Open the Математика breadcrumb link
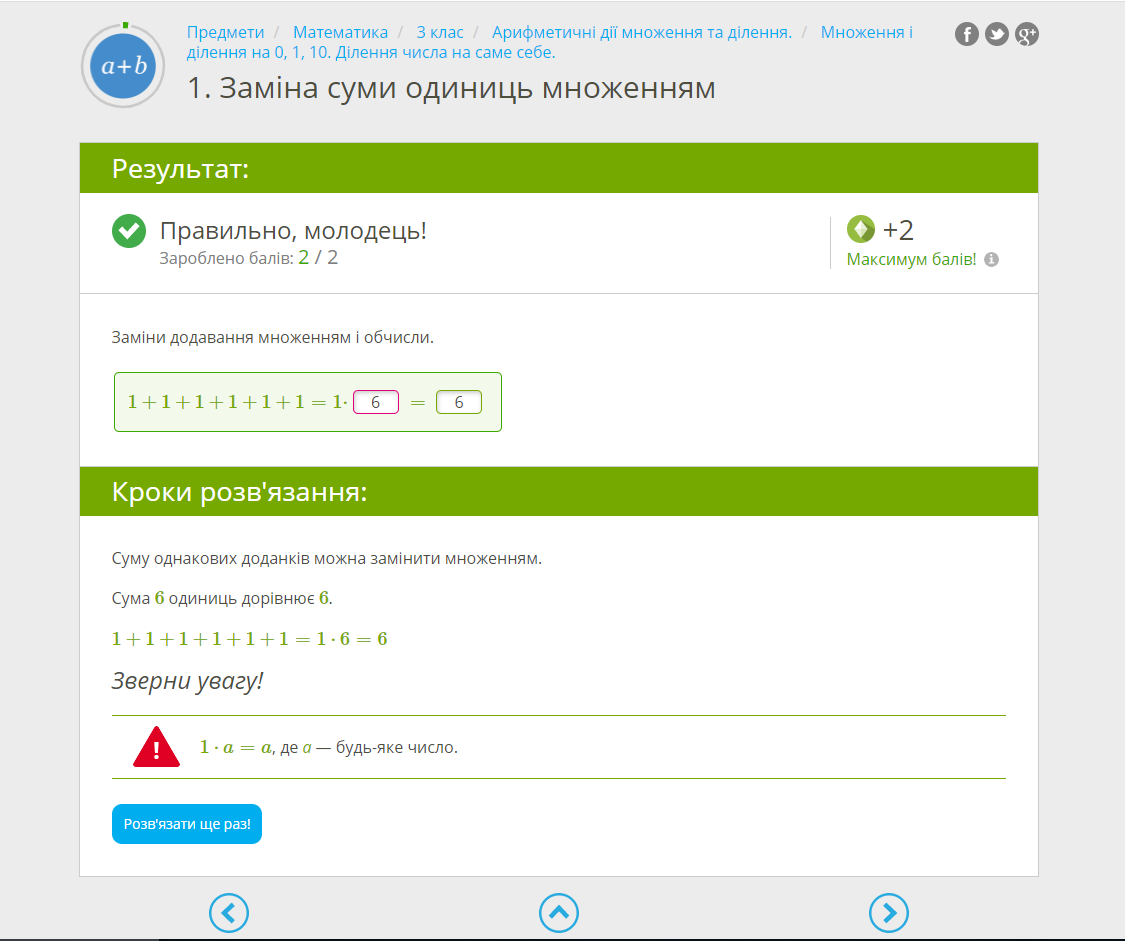 (340, 32)
